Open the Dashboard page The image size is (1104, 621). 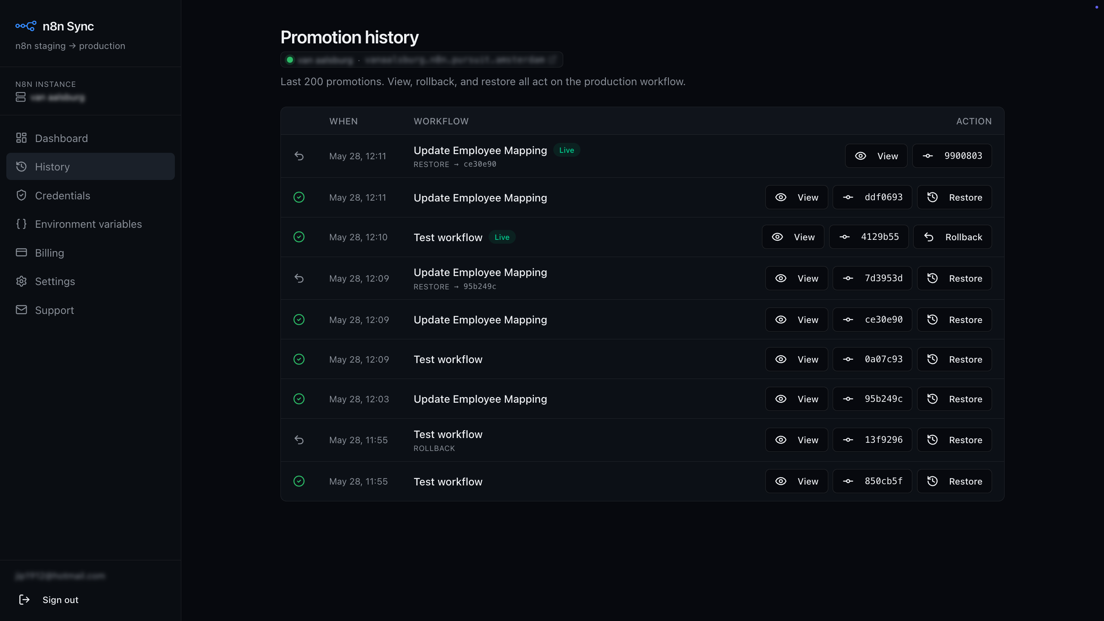pos(90,138)
